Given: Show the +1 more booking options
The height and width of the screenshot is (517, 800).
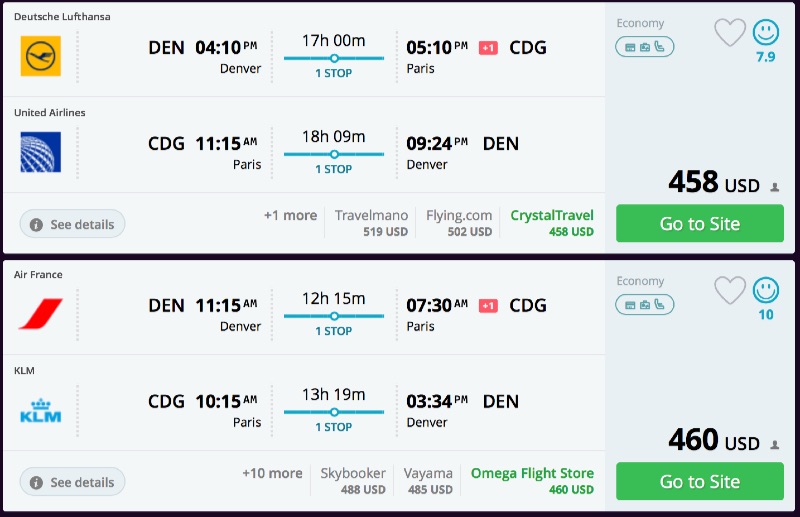Looking at the screenshot, I should click(x=290, y=215).
